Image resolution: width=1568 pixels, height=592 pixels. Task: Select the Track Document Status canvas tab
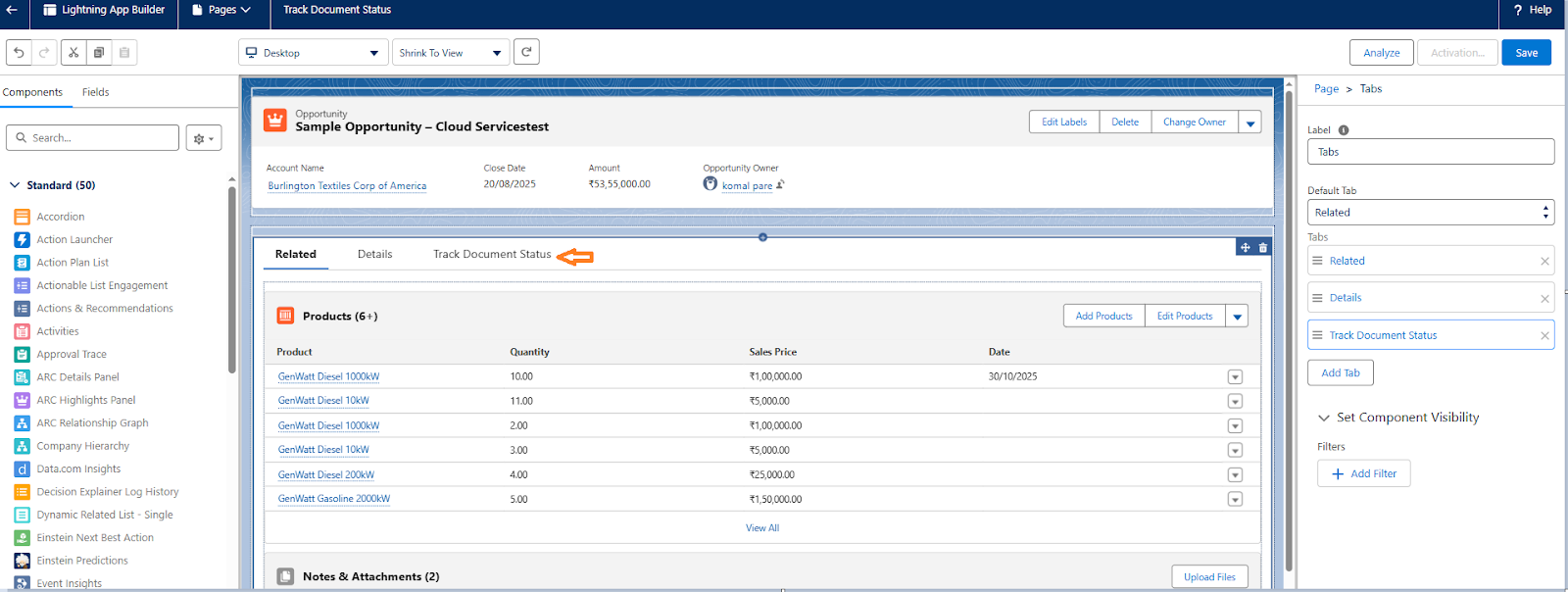coord(492,255)
